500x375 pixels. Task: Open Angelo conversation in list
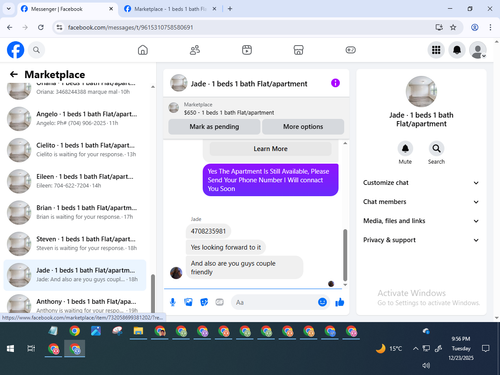[75, 119]
